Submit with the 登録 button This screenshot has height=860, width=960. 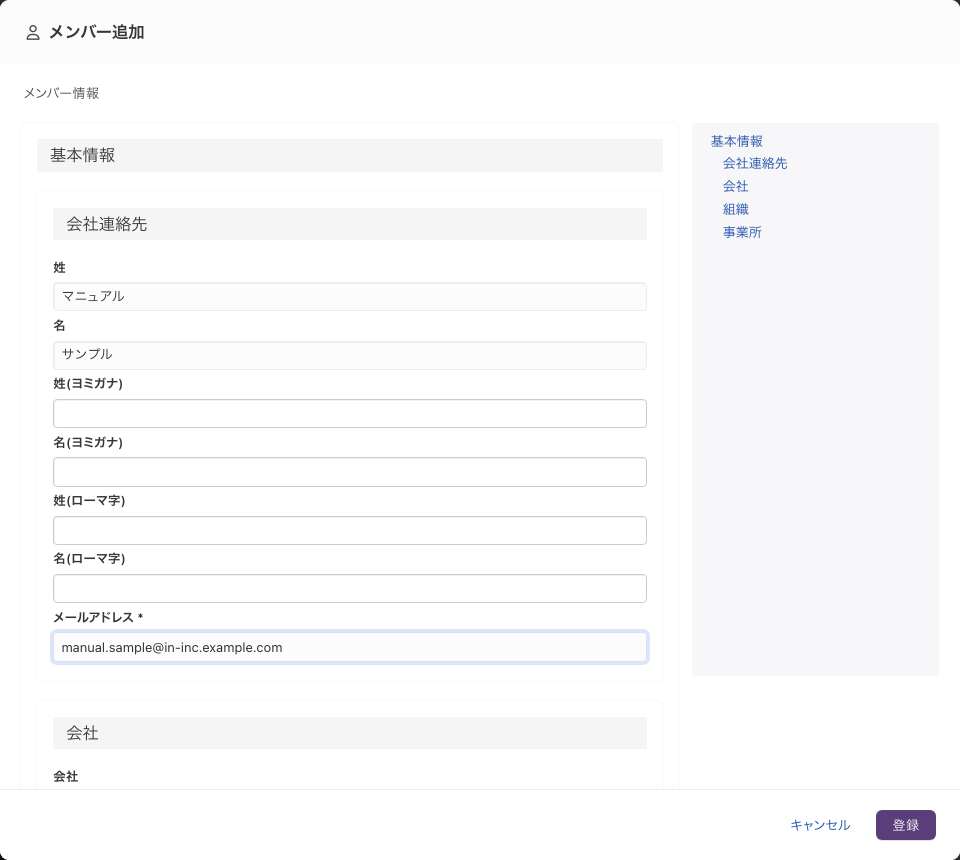(906, 825)
